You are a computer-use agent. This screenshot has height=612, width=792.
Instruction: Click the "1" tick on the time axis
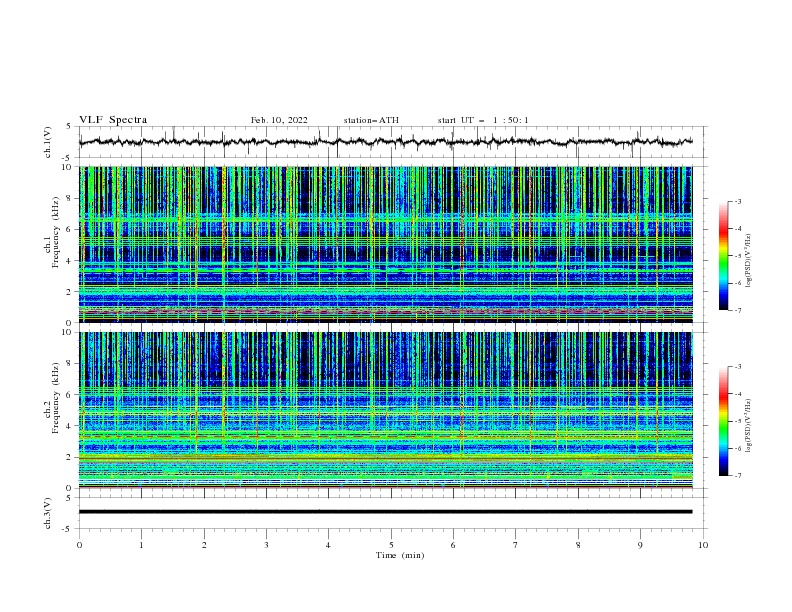tap(142, 545)
